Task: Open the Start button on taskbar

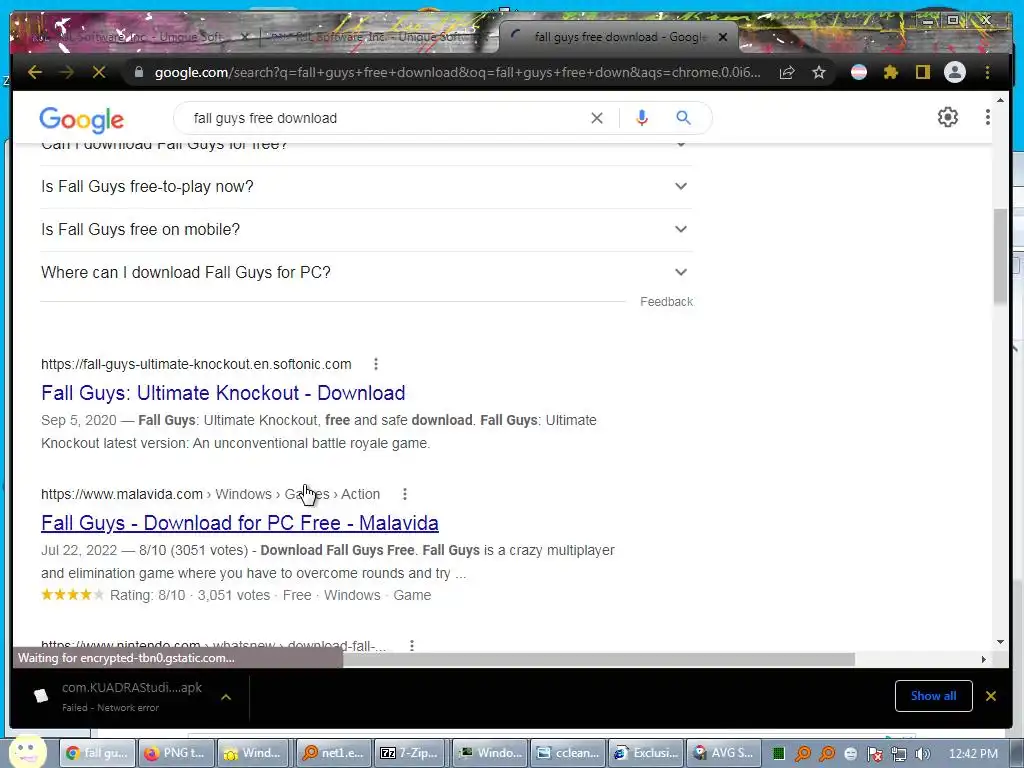Action: click(x=26, y=752)
